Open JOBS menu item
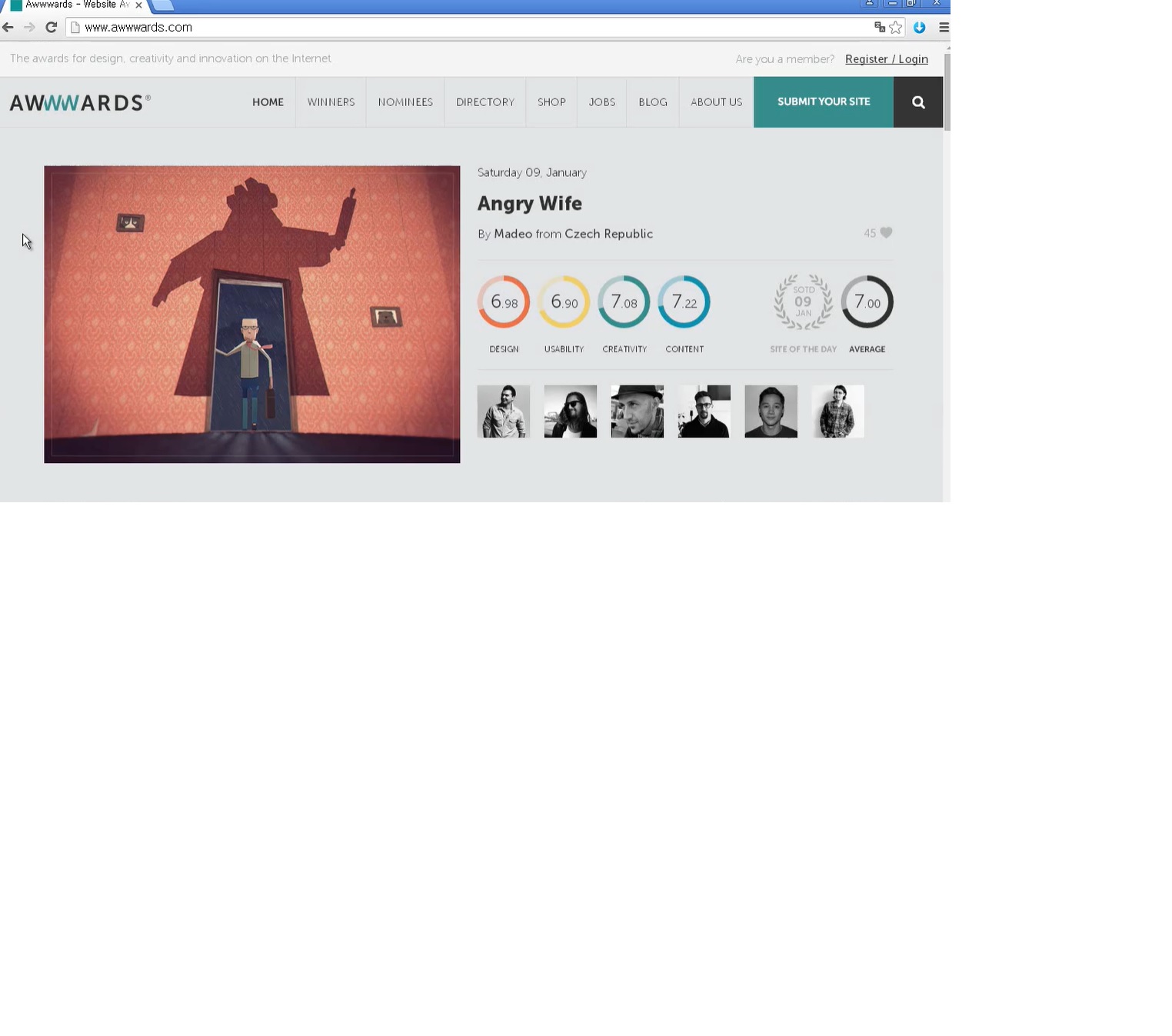The height and width of the screenshot is (1036, 1172). tap(602, 102)
